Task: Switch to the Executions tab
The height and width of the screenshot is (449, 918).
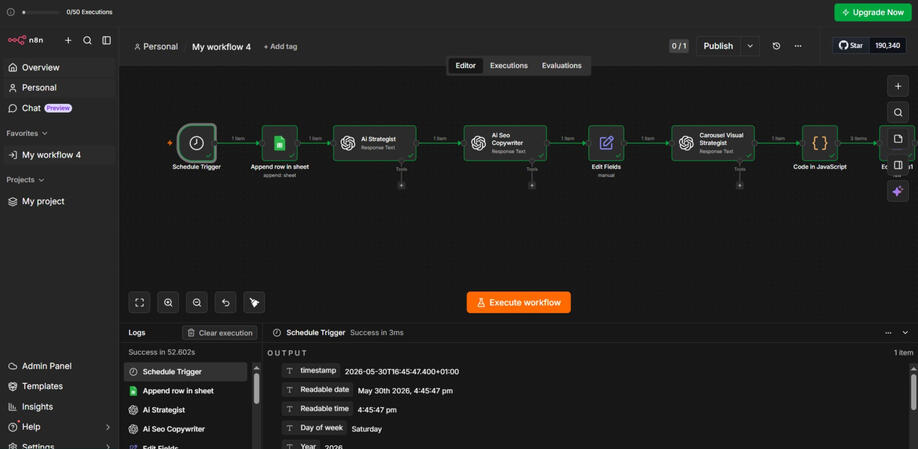Action: (x=509, y=66)
